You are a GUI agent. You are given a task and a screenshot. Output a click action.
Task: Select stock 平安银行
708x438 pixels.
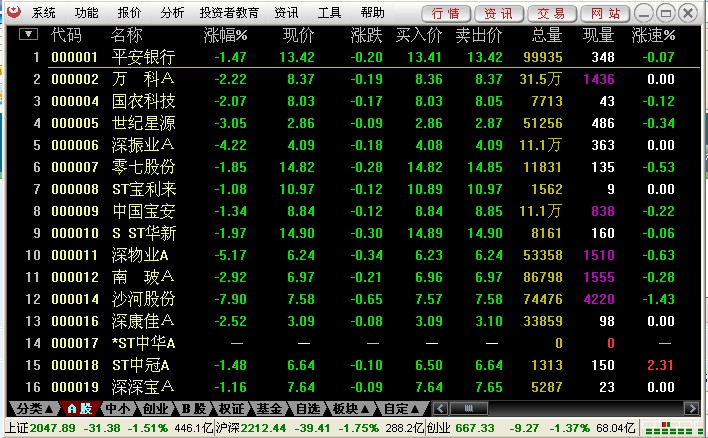[x=143, y=57]
